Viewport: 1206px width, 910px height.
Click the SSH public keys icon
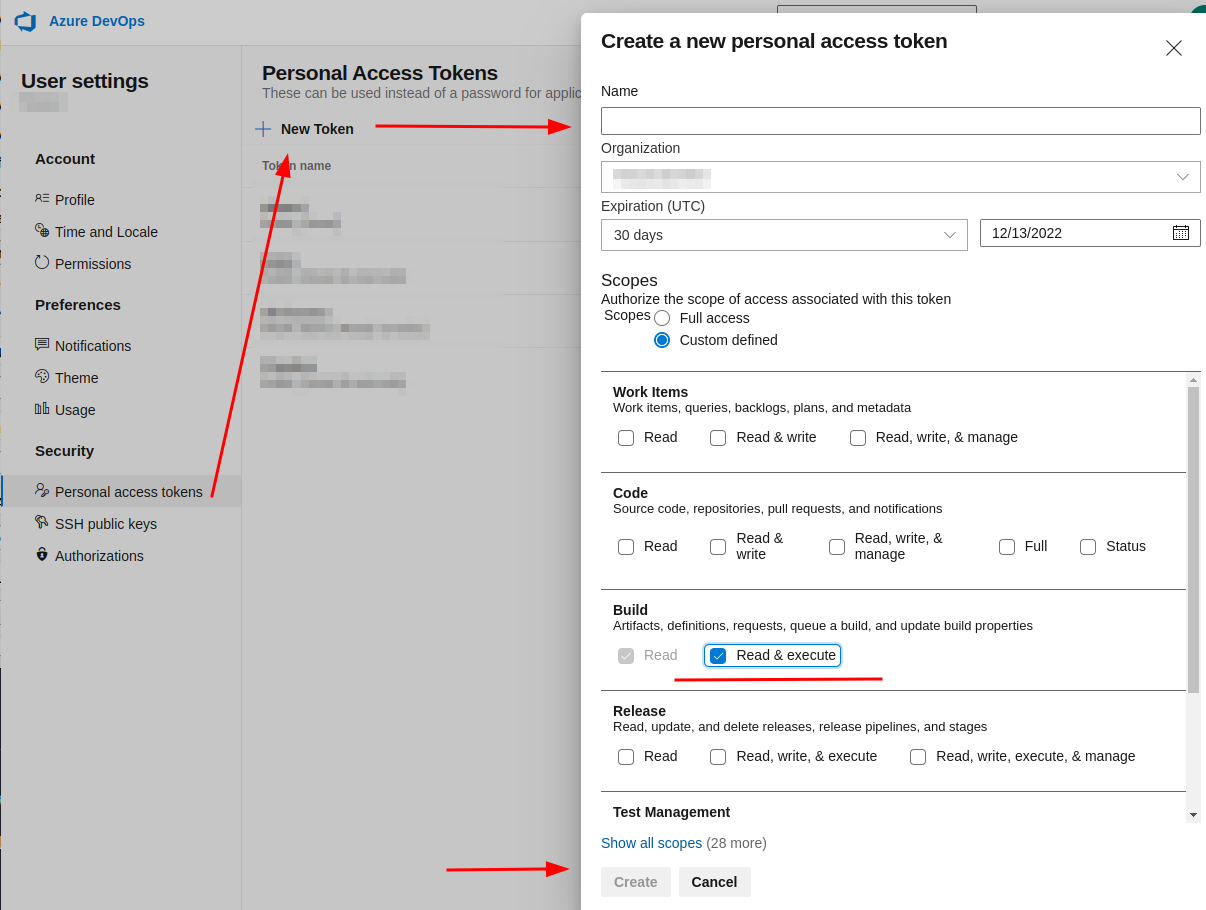[42, 523]
